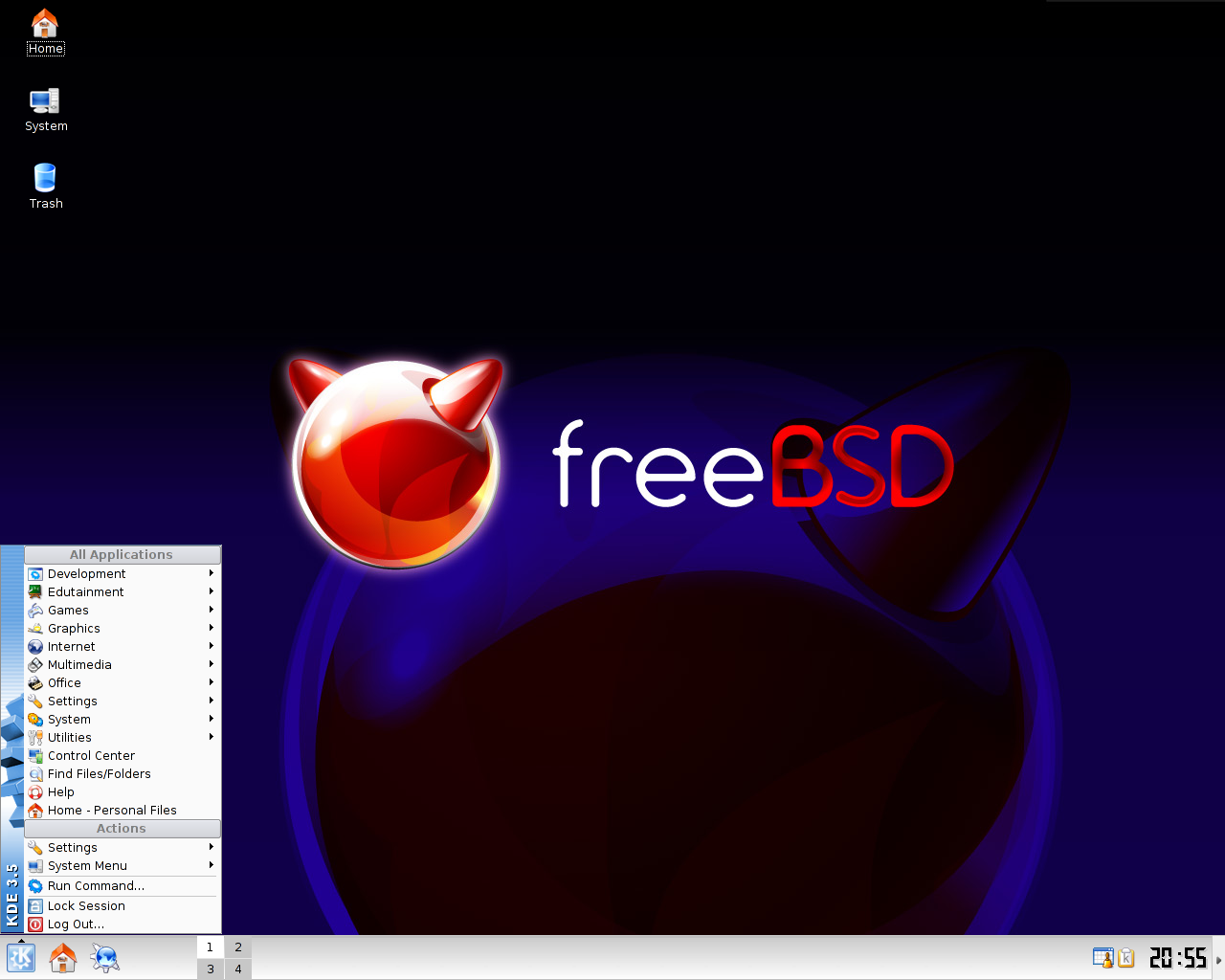
Task: Switch to virtual desktop 4 in pager
Action: pos(238,969)
